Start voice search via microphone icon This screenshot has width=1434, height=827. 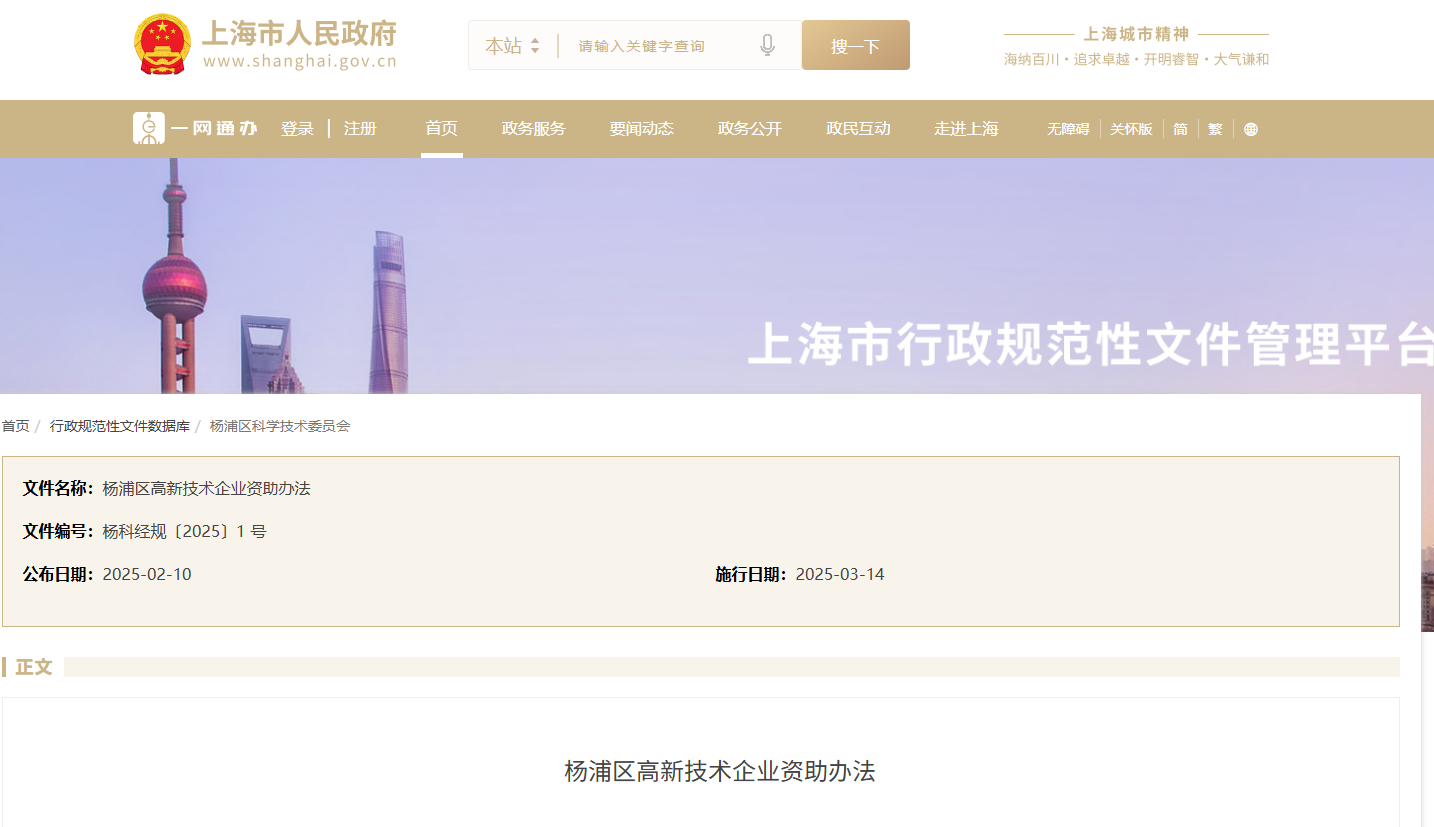pyautogui.click(x=767, y=44)
